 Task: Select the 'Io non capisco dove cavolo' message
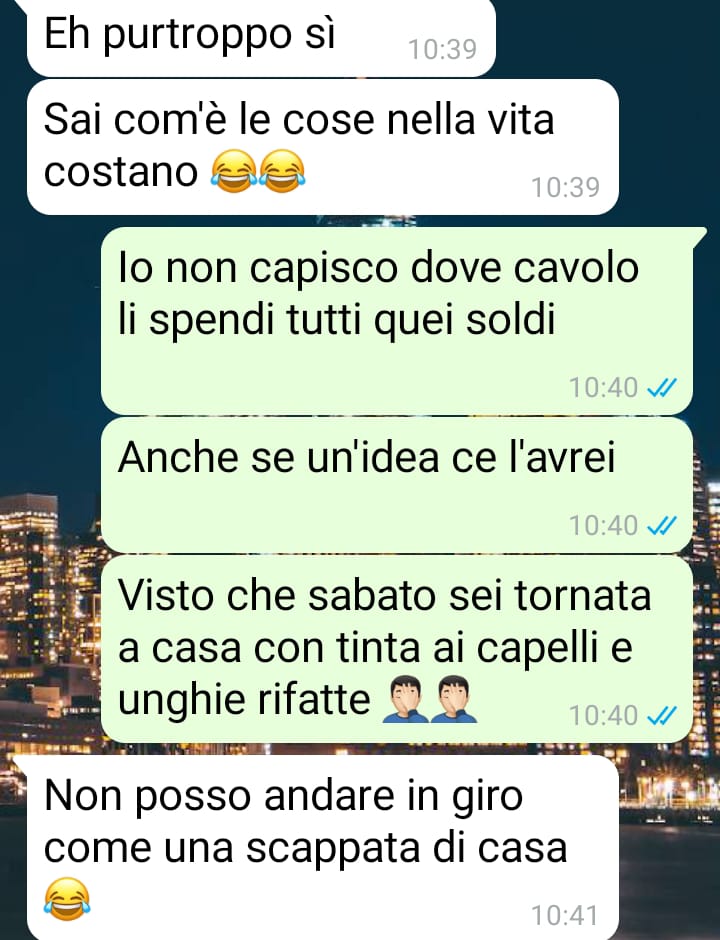(x=397, y=321)
